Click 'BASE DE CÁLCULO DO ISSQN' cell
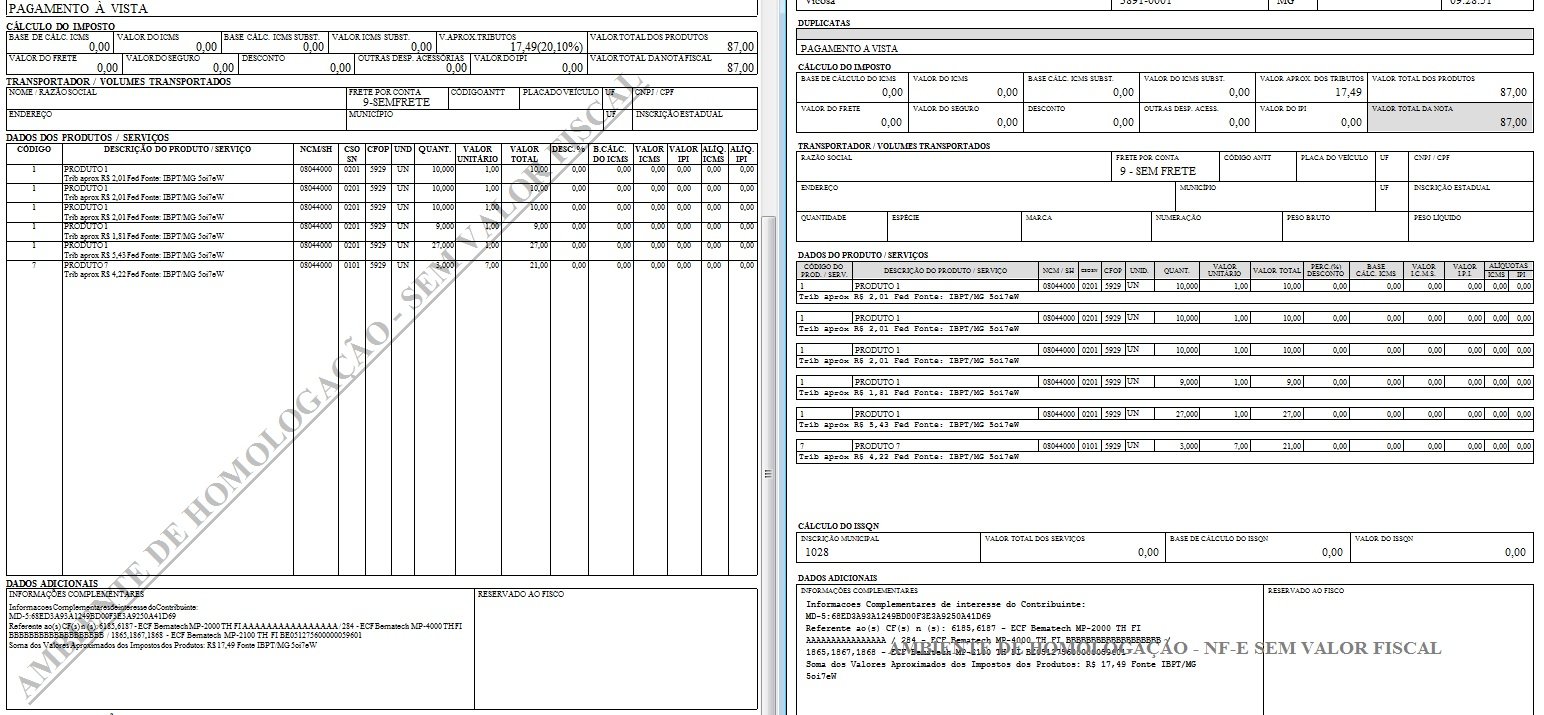 [1257, 546]
